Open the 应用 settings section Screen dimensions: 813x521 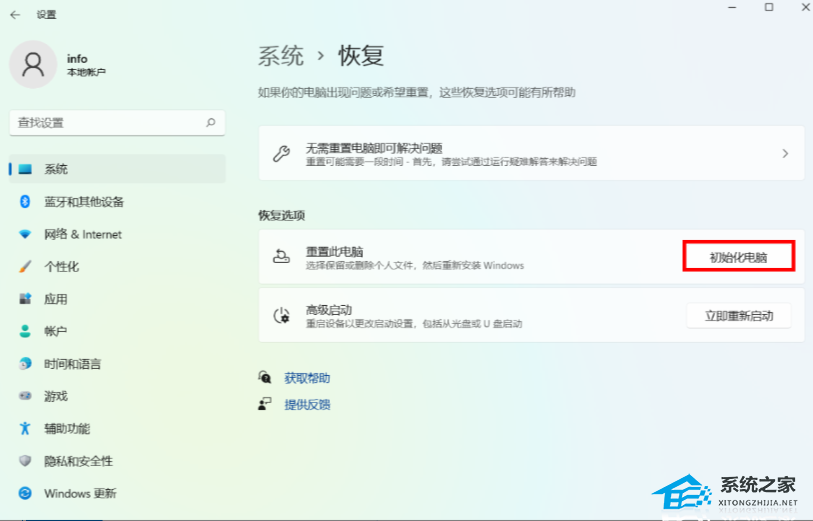56,299
